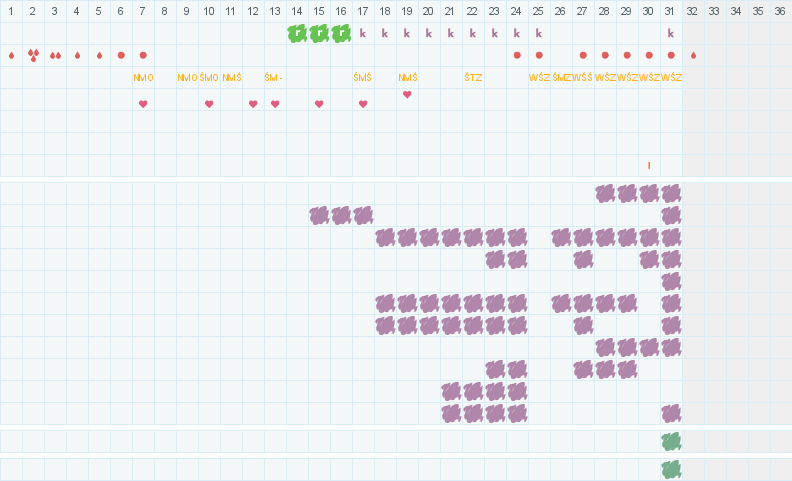Select the heart icon on day 15
Image resolution: width=792 pixels, height=481 pixels.
(319, 104)
